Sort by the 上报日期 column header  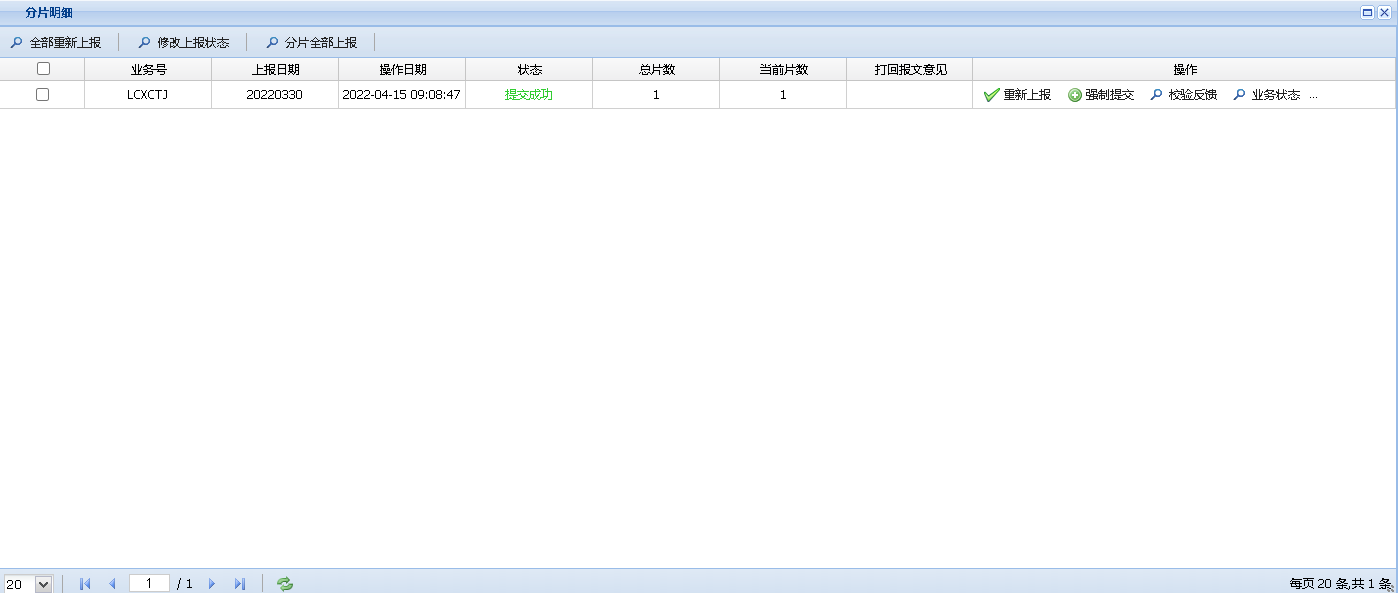tap(275, 70)
